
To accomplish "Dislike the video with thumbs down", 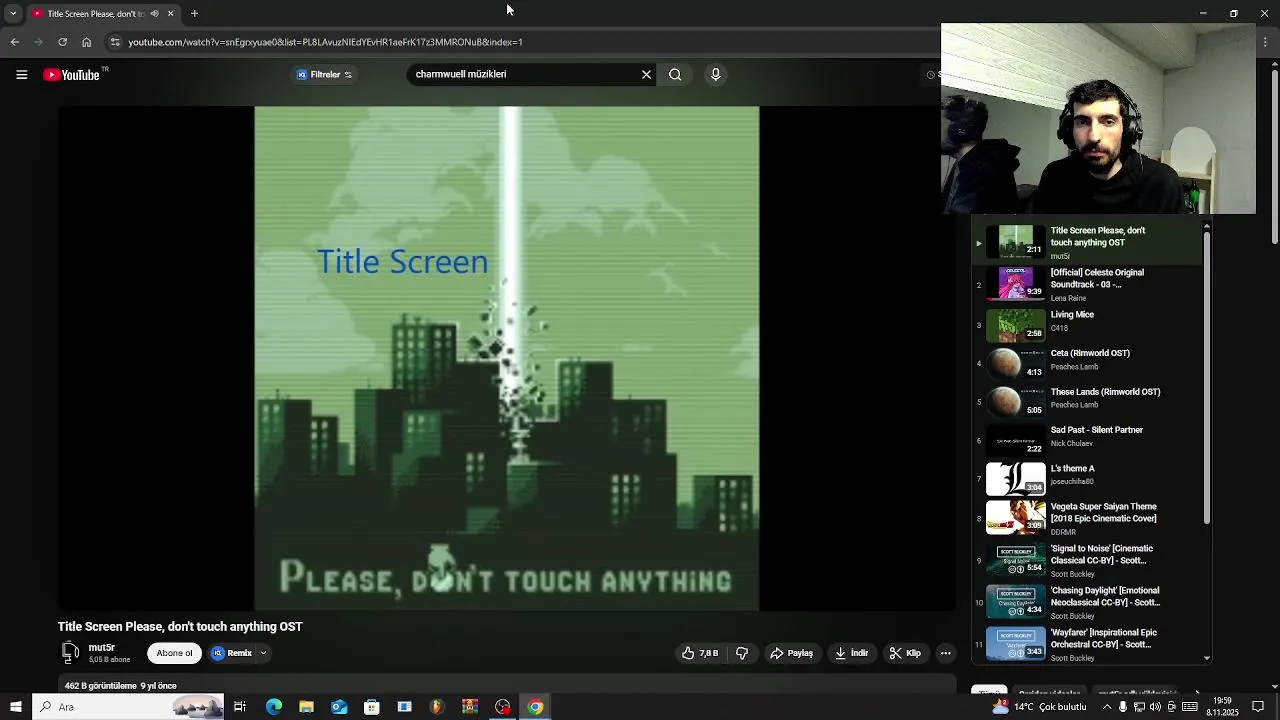I will coord(742,653).
